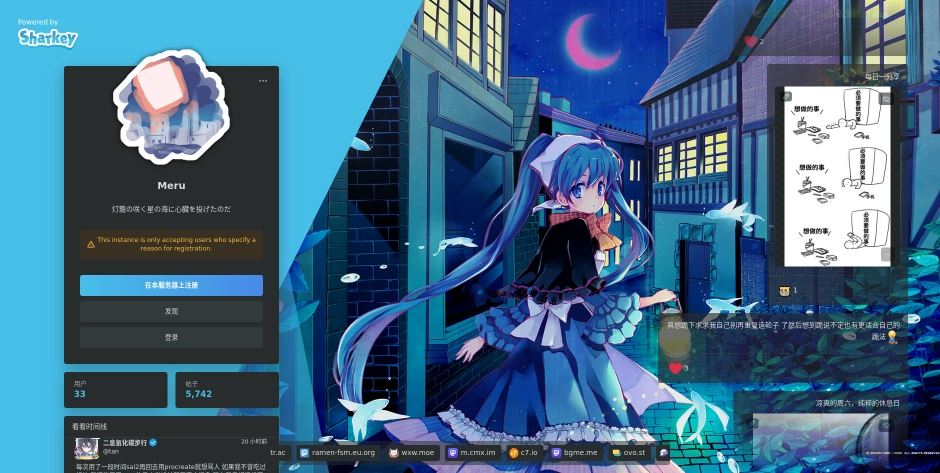Open the m.cmx.im instance chip
Image resolution: width=940 pixels, height=473 pixels.
(x=472, y=453)
